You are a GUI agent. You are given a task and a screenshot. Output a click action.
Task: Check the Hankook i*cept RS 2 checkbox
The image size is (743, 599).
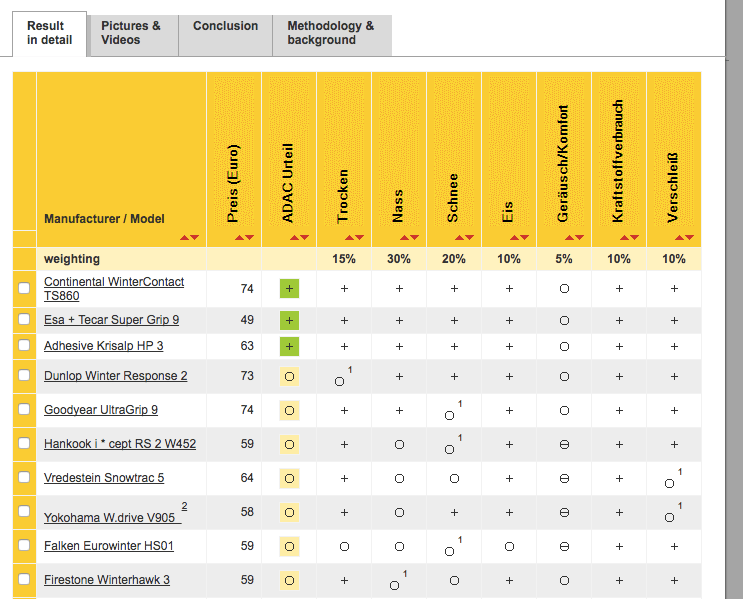coord(24,443)
